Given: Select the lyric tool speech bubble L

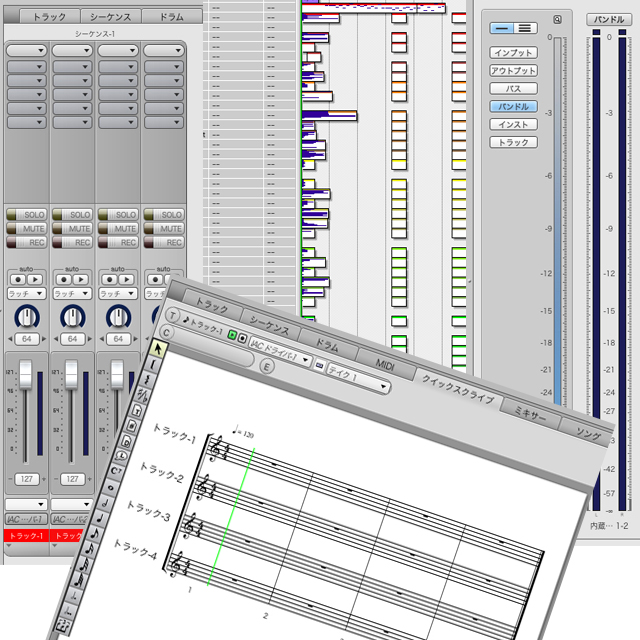Looking at the screenshot, I should (x=122, y=456).
